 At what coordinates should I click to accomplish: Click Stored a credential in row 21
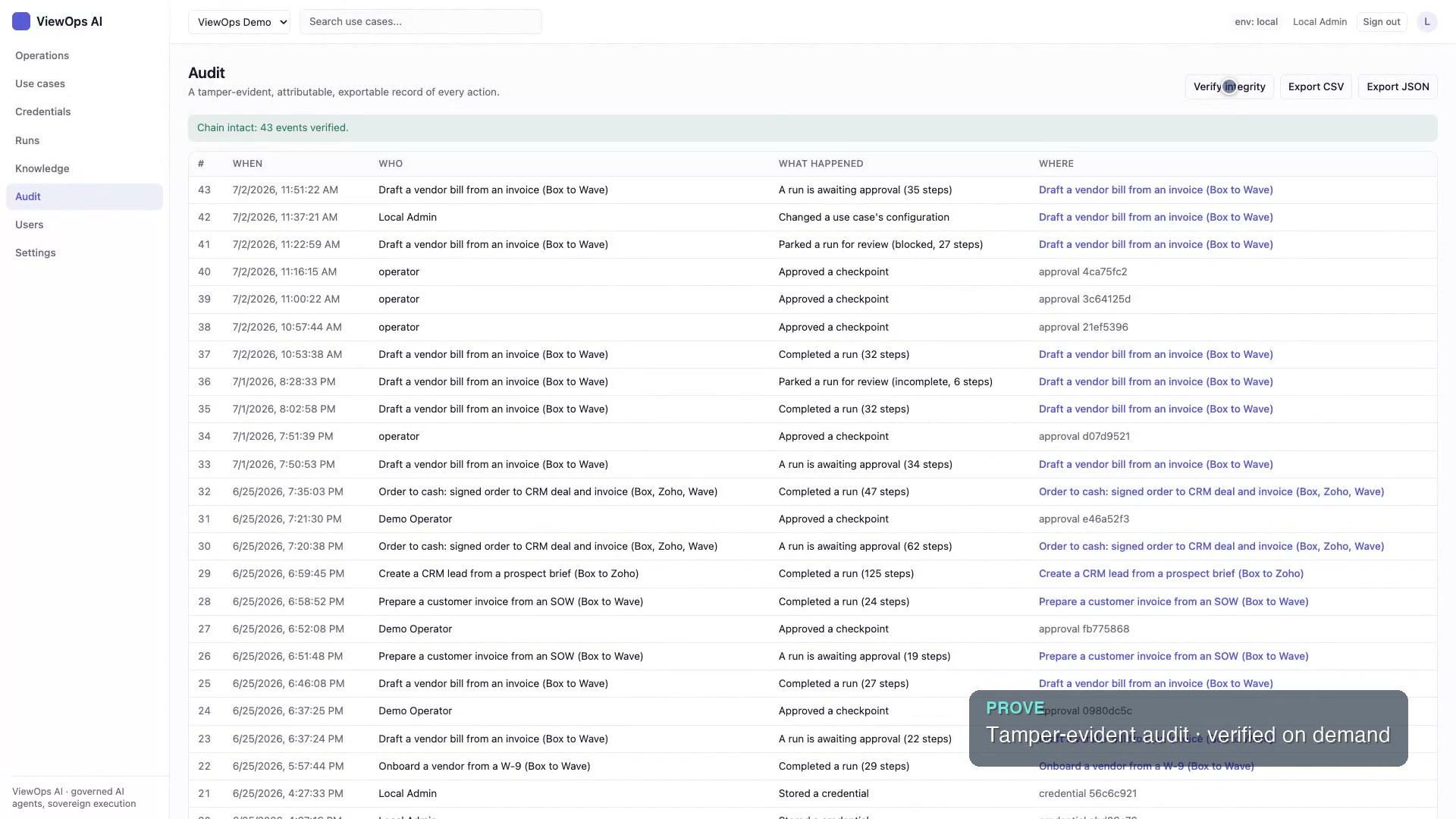(x=824, y=793)
